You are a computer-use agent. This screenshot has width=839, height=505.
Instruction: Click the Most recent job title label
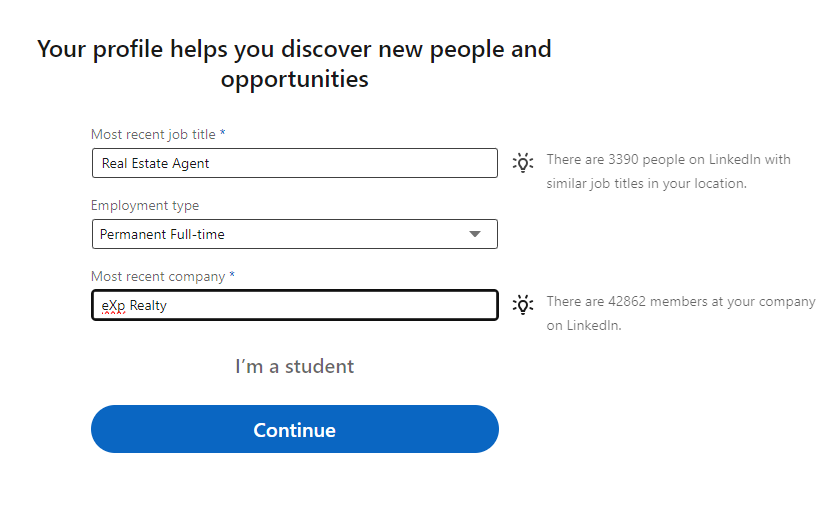tap(153, 134)
